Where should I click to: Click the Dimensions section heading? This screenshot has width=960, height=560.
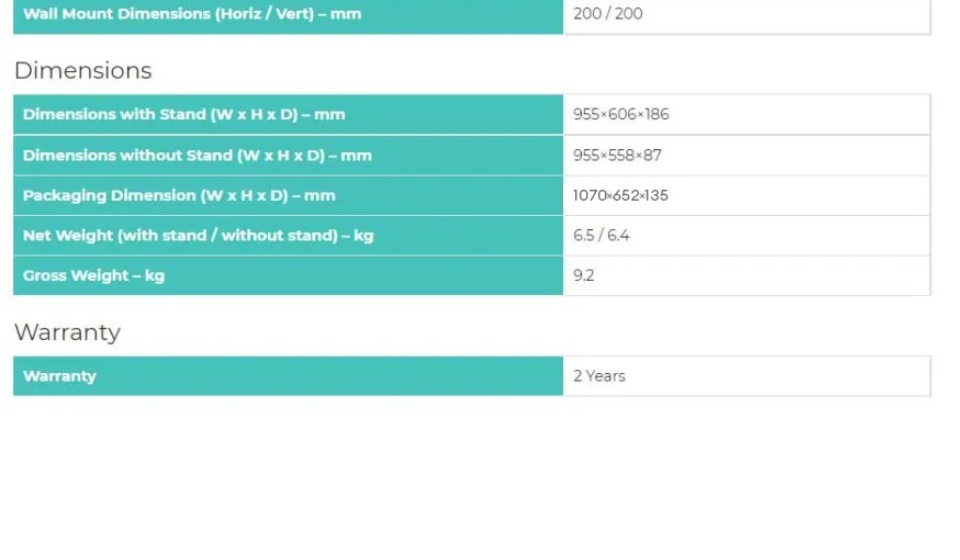83,71
